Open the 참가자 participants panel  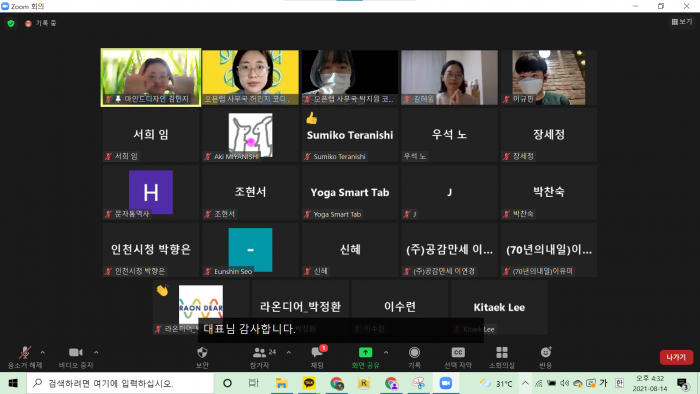(x=260, y=357)
